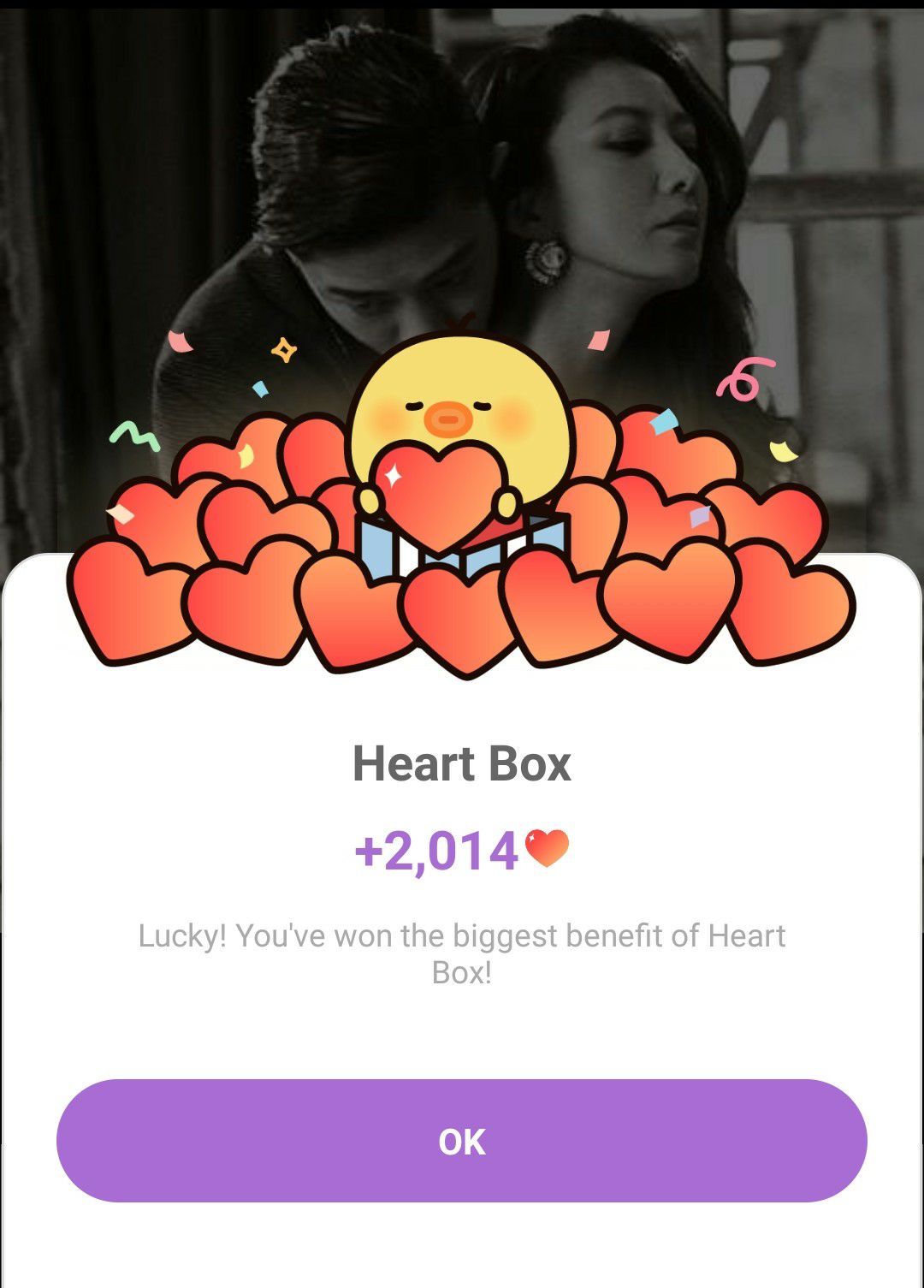Tap the yellow confetti piece beside pink spiral
924x1288 pixels.
(x=783, y=450)
